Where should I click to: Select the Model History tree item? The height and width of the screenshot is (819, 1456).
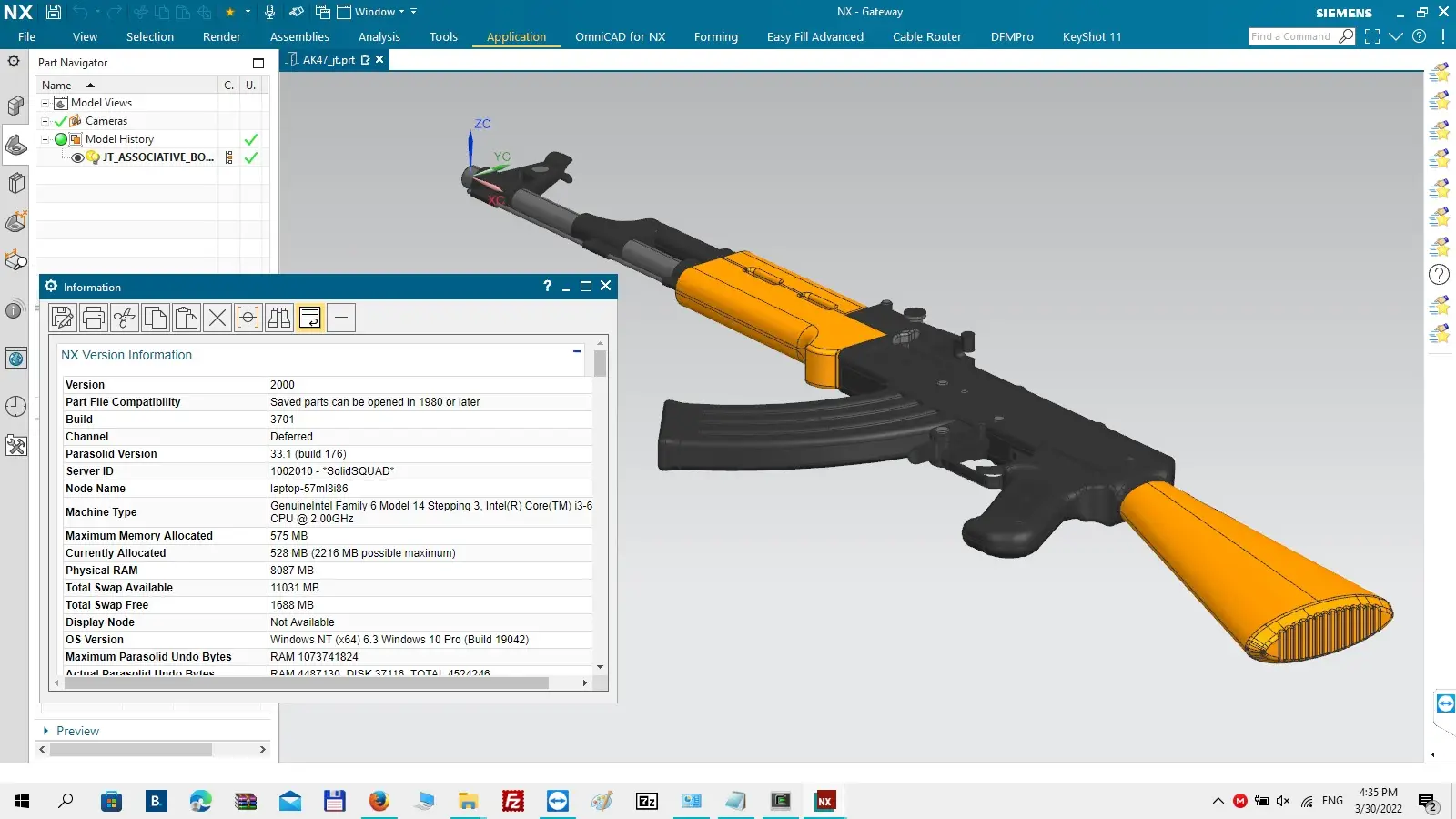coord(119,139)
